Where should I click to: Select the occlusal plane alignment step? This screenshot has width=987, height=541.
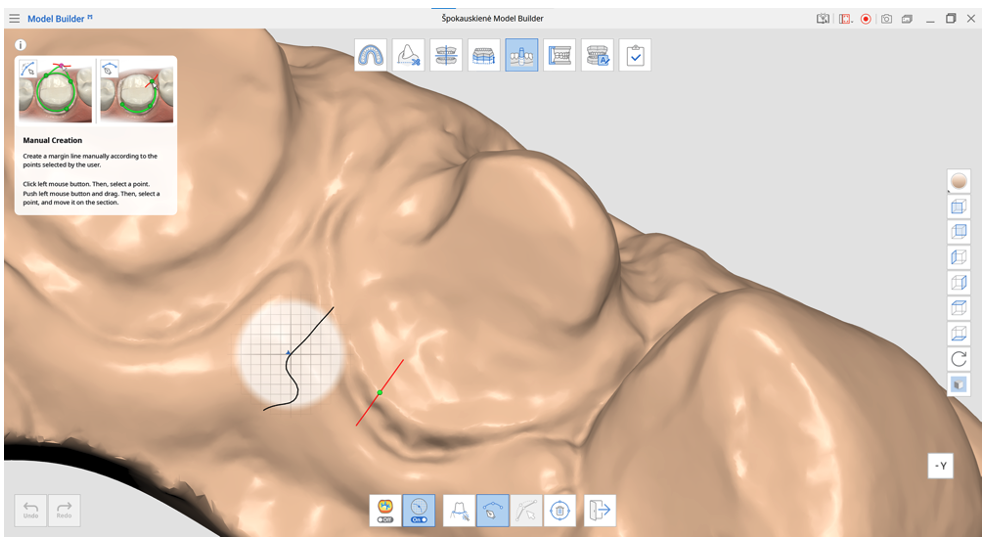446,55
